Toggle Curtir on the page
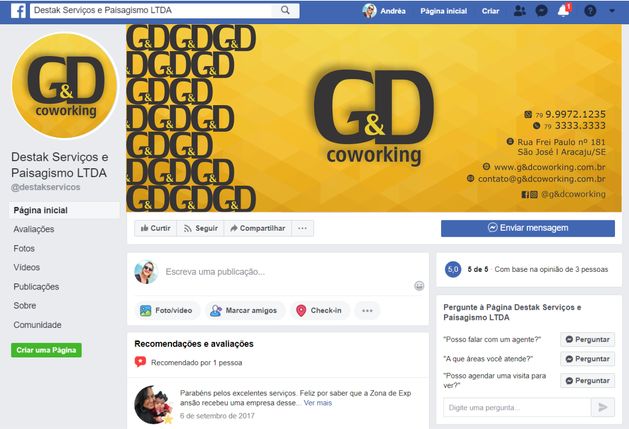Image resolution: width=629 pixels, height=429 pixels. click(156, 228)
